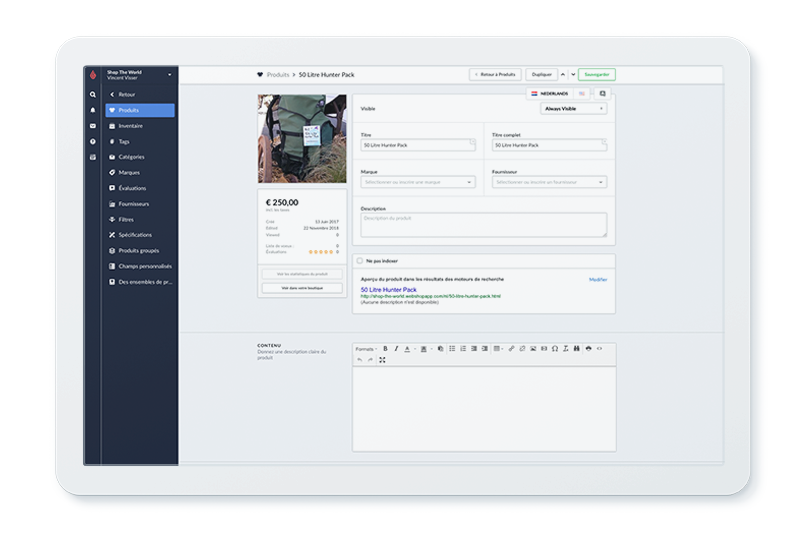Open the messages envelope icon
Image resolution: width=800 pixels, height=550 pixels.
pyautogui.click(x=93, y=126)
